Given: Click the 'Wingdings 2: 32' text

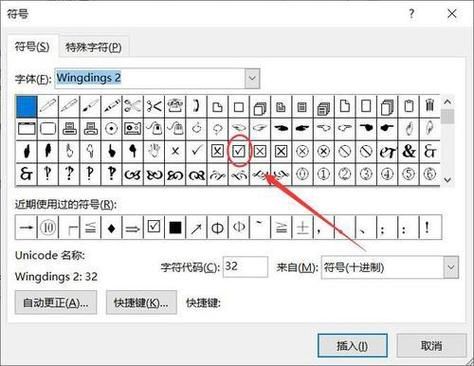Looking at the screenshot, I should pos(56,277).
